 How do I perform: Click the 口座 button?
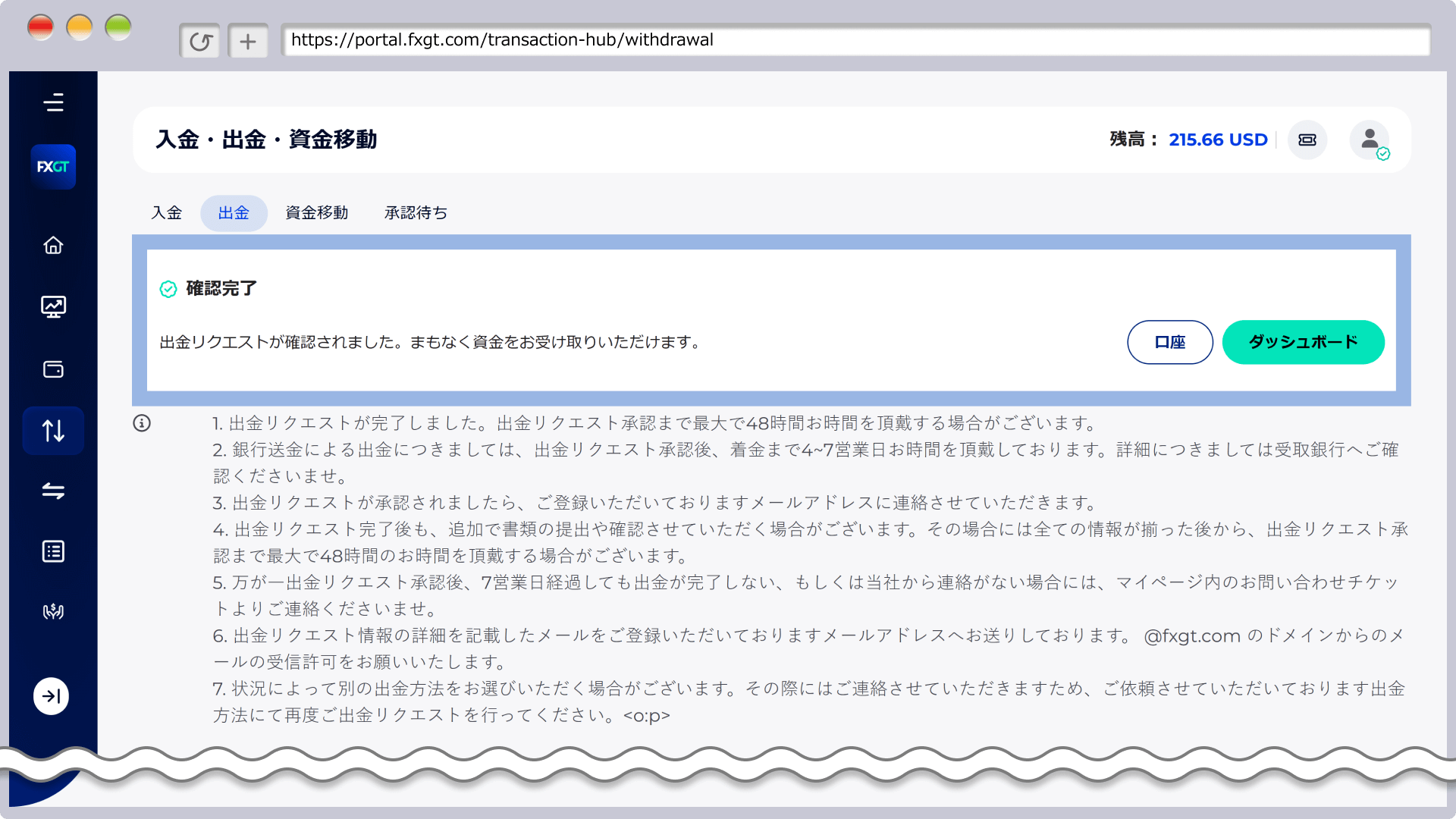1170,342
